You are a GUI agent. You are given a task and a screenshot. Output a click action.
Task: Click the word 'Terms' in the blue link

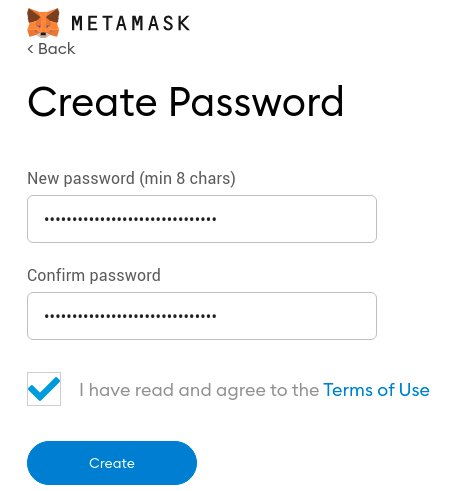(348, 390)
